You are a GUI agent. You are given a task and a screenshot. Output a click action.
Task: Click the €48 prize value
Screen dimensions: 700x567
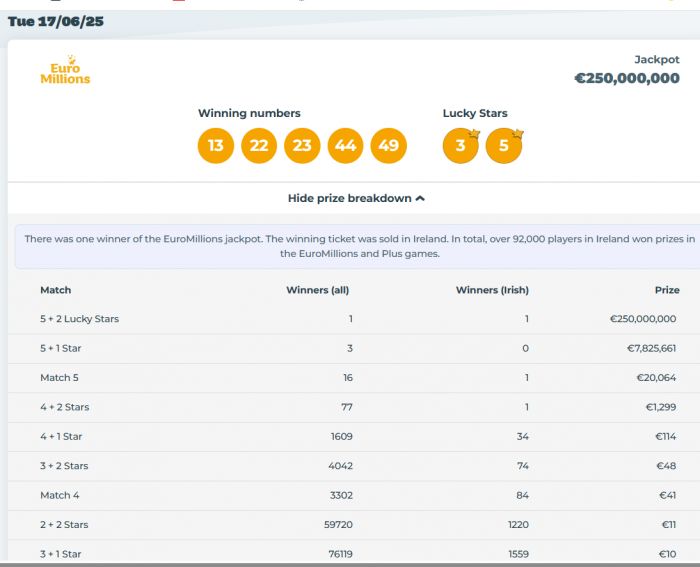pos(666,466)
